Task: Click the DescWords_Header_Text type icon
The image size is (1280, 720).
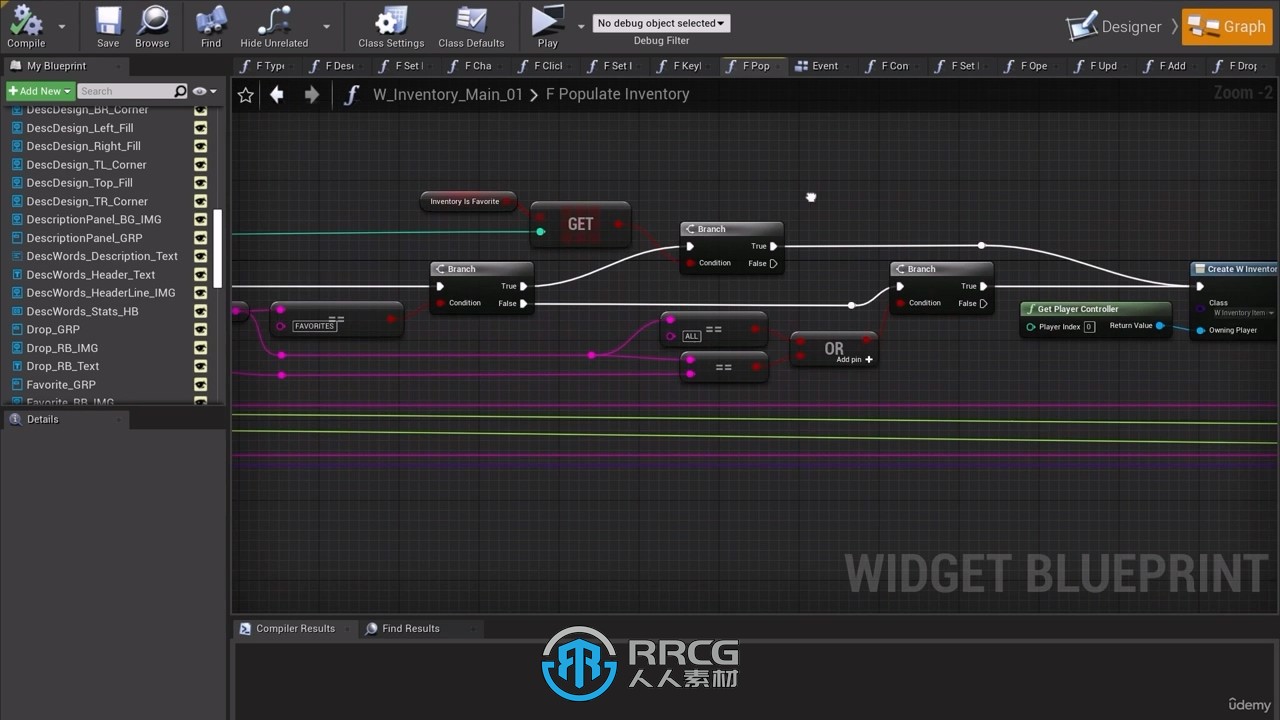Action: pos(17,275)
